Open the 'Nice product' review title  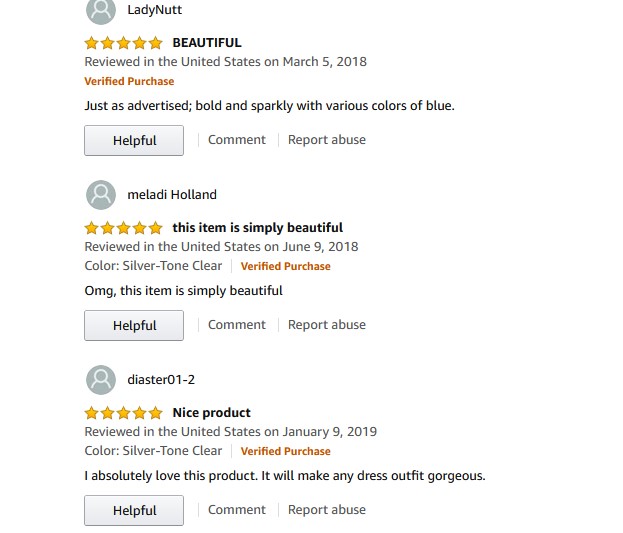211,413
